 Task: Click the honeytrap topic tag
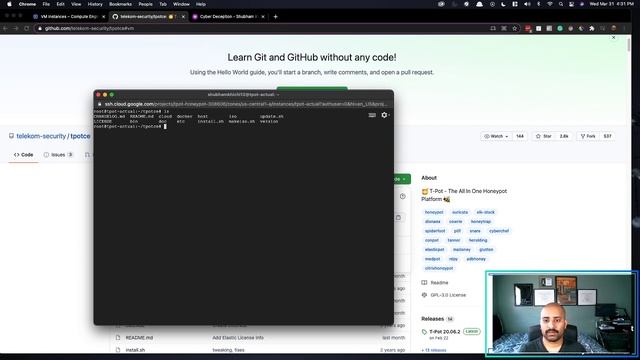[481, 222]
